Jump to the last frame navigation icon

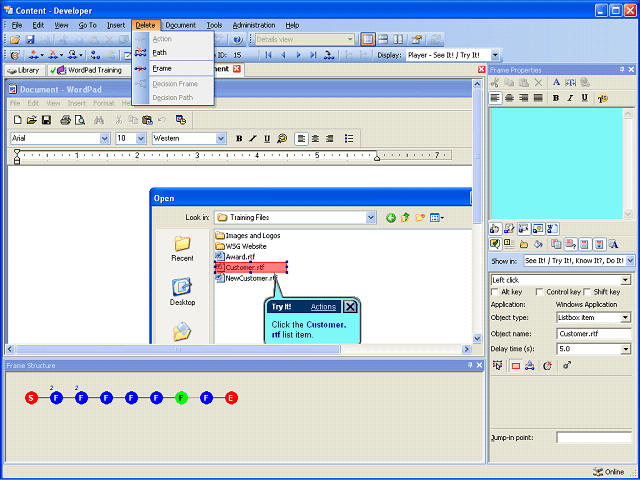tap(313, 55)
